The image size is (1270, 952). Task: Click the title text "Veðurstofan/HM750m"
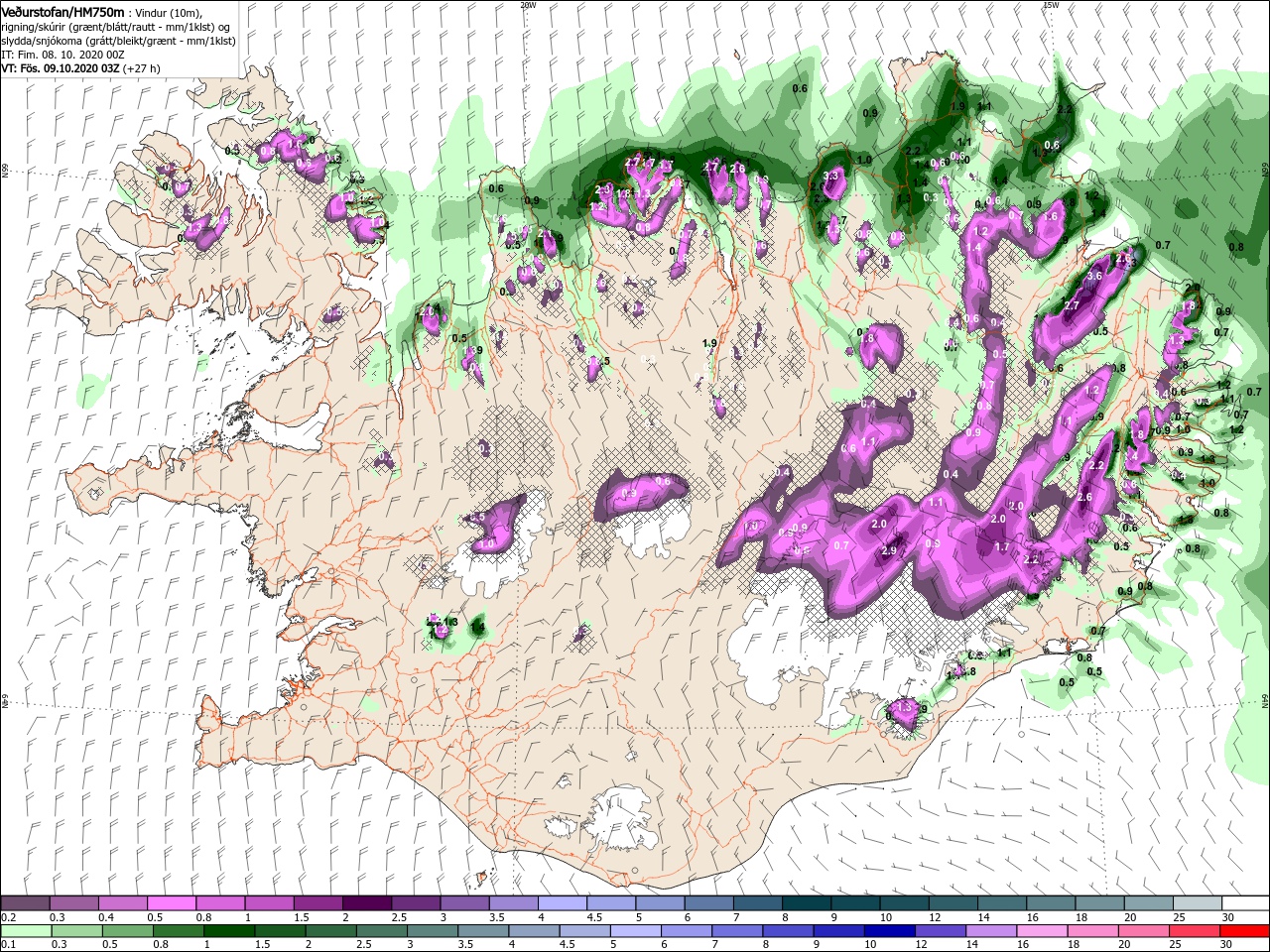pos(63,11)
